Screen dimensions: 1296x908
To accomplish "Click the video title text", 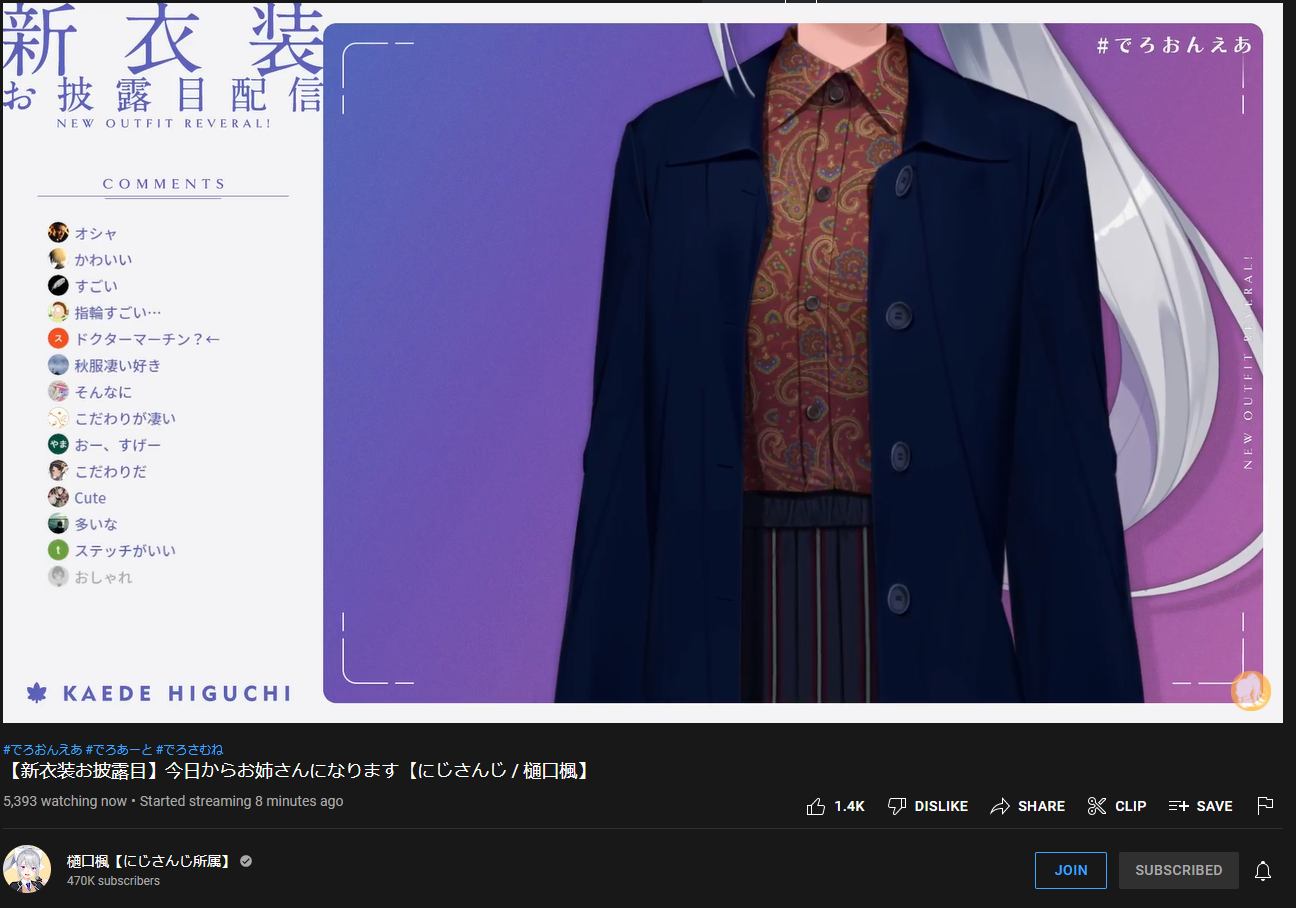I will coord(298,771).
